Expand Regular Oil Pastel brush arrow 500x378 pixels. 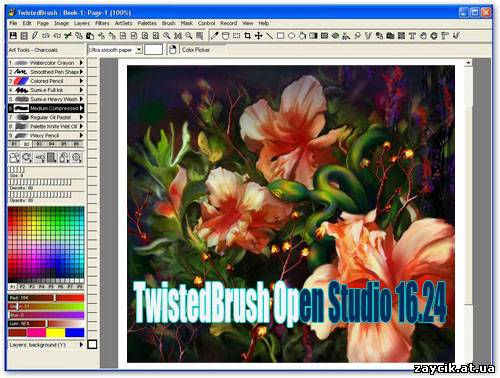pyautogui.click(x=81, y=117)
